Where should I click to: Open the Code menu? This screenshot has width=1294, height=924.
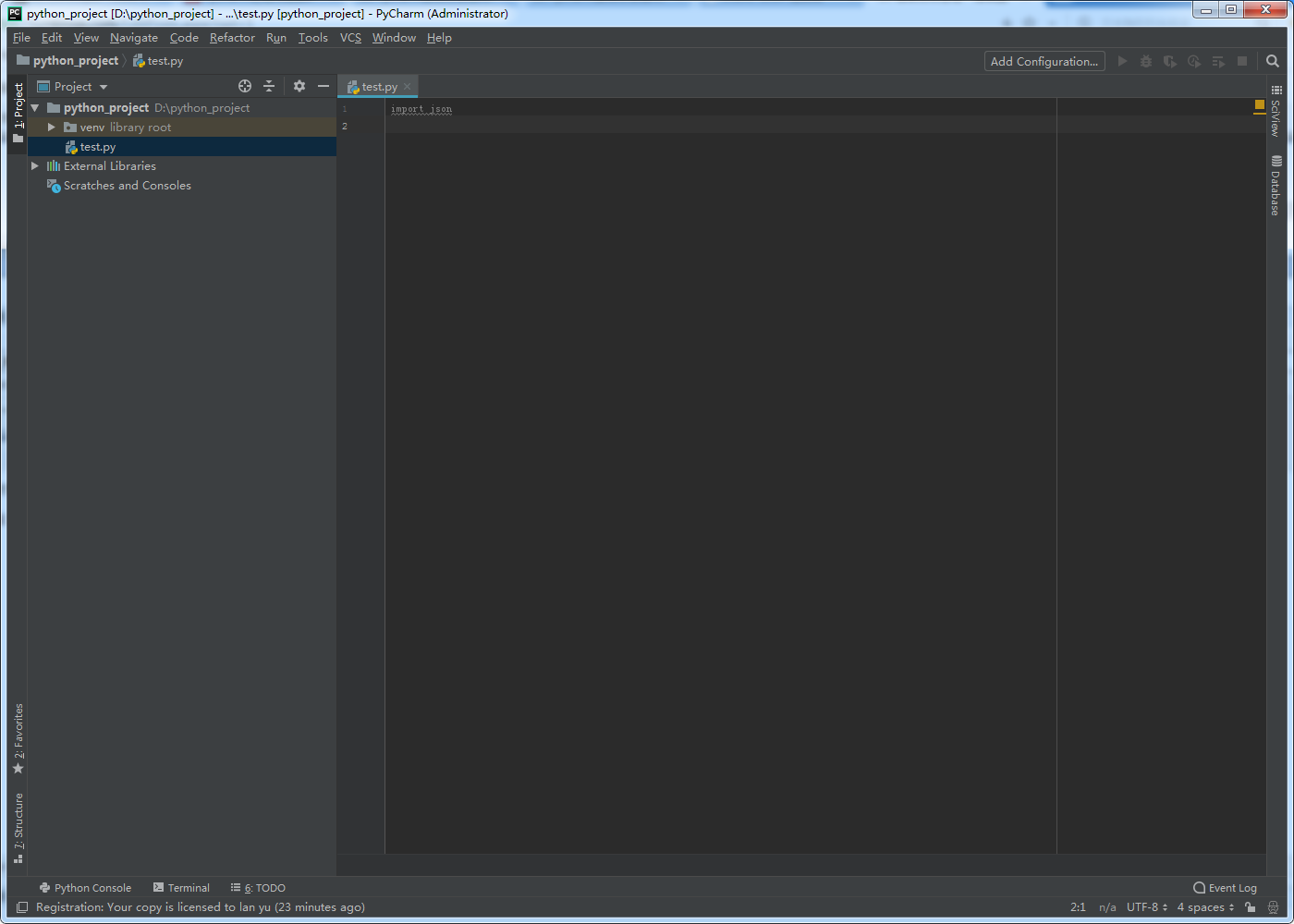pyautogui.click(x=184, y=38)
